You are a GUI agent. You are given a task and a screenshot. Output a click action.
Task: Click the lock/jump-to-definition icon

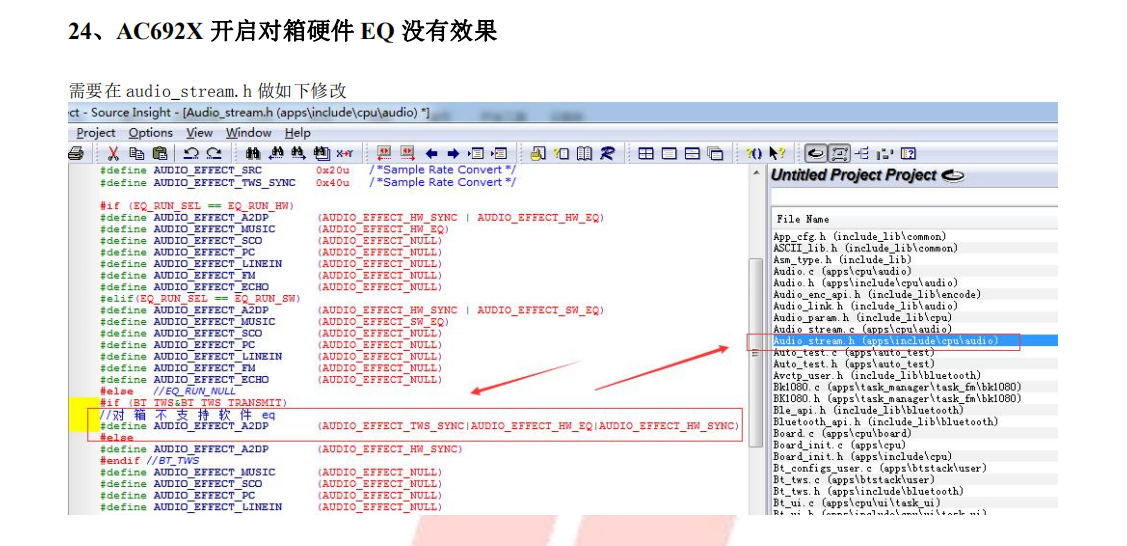[x=538, y=153]
